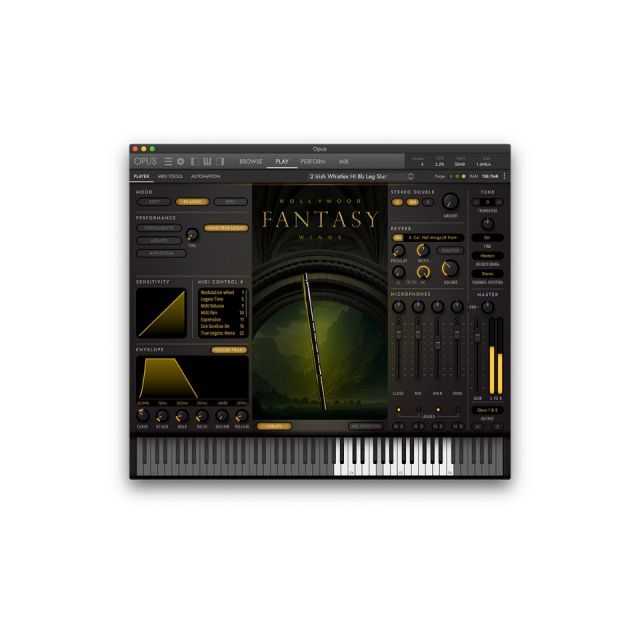Switch to the Play tab
The height and width of the screenshot is (640, 640).
pos(282,162)
